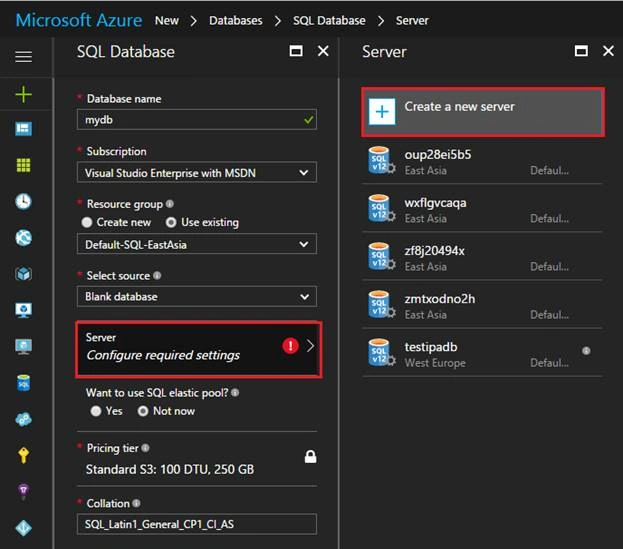623x549 pixels.
Task: Click Pricing tier info icon
Action: click(x=145, y=448)
